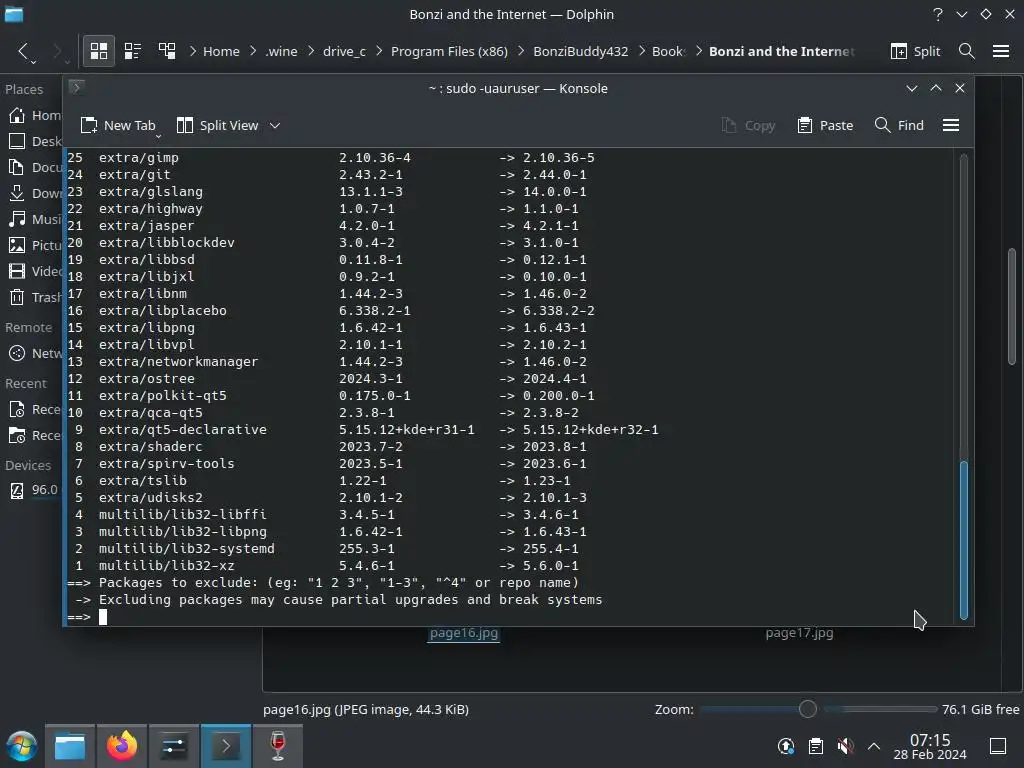Viewport: 1024px width, 768px height.
Task: Split the Dolphin view
Action: [x=916, y=51]
